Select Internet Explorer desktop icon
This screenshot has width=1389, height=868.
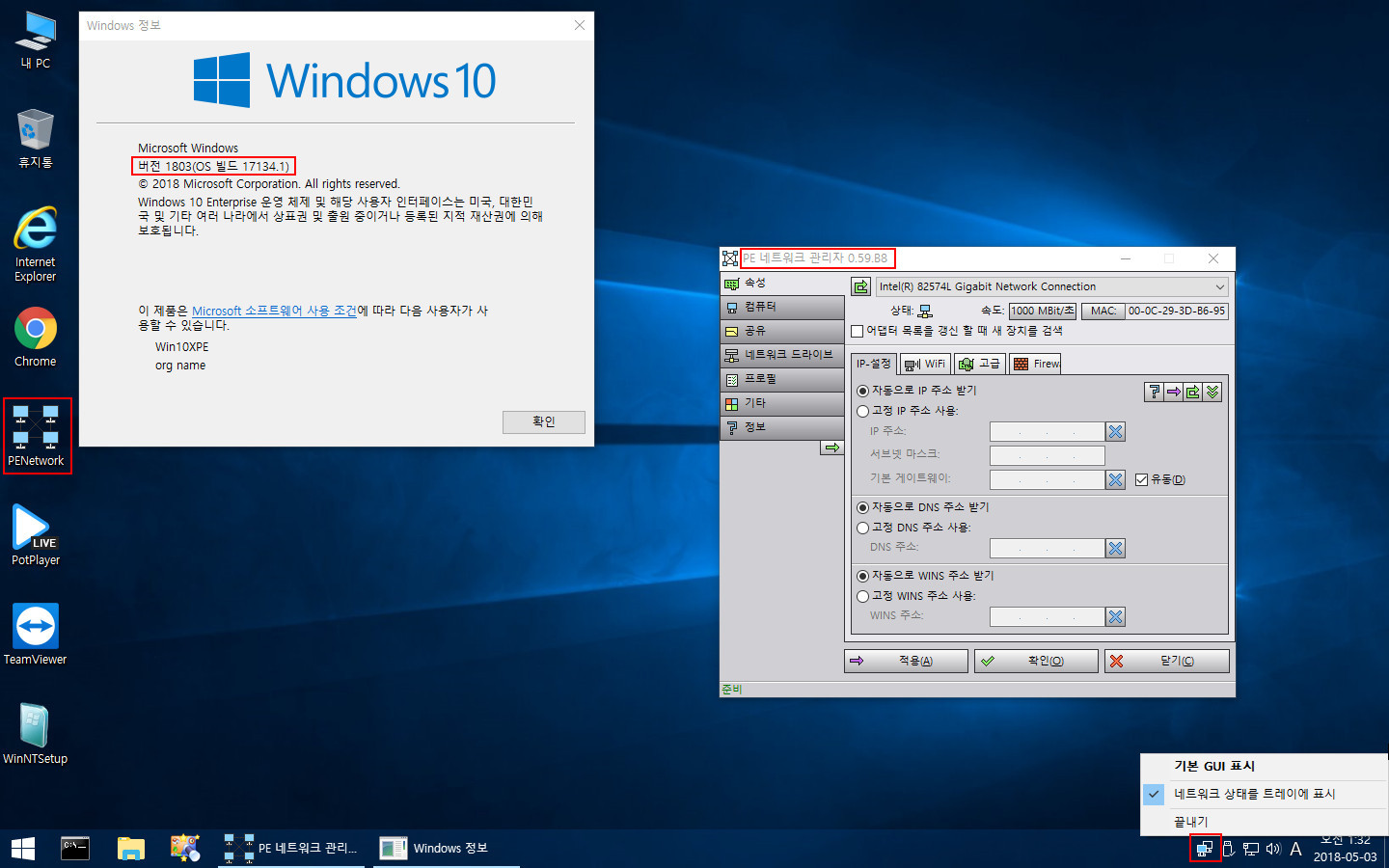36,244
